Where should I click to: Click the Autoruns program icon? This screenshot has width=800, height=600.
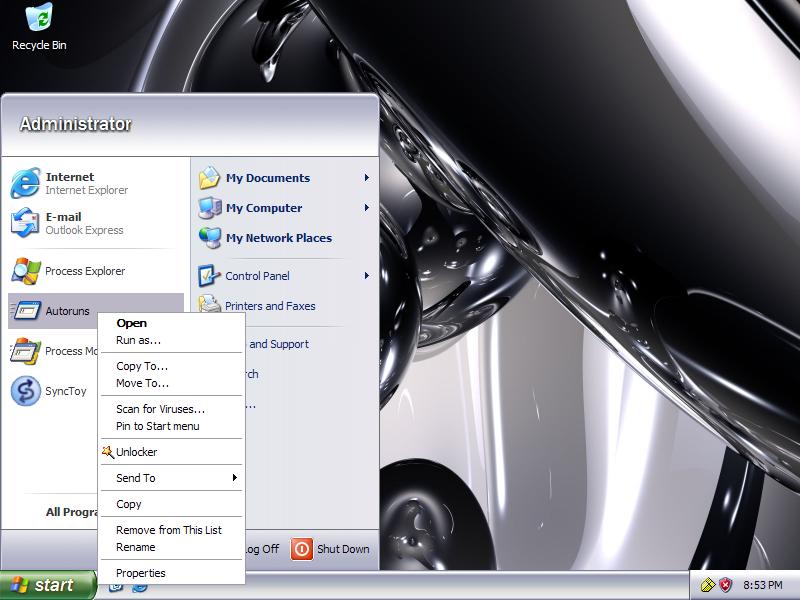26,310
